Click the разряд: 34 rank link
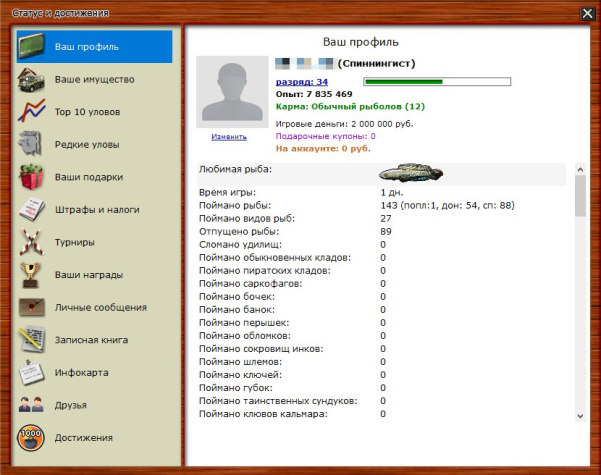 (301, 81)
